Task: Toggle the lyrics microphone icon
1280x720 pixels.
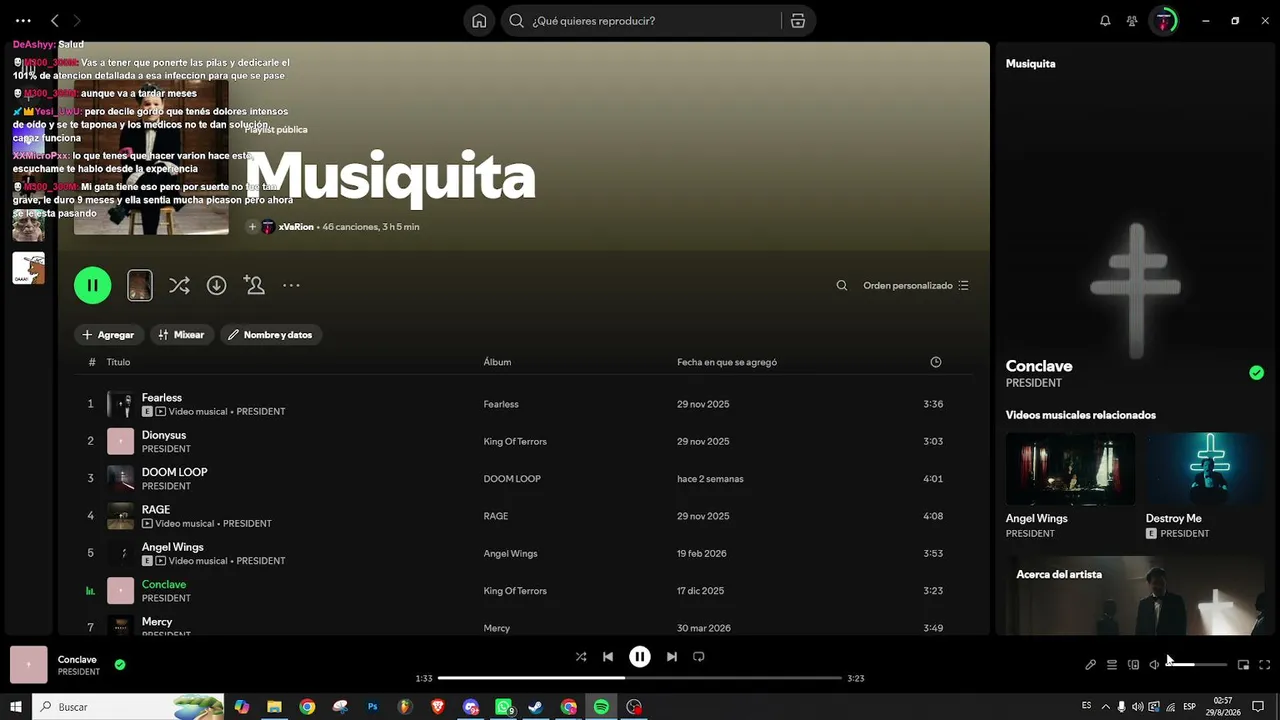Action: coord(1091,665)
